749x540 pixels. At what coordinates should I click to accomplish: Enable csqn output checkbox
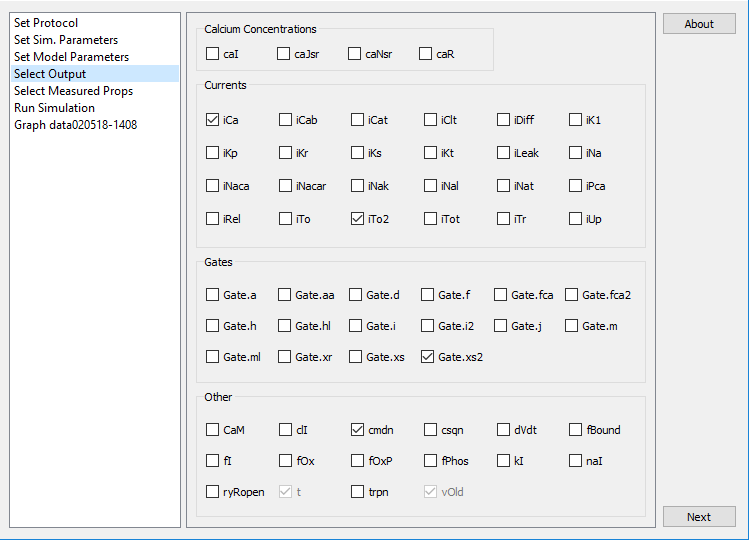[x=430, y=430]
